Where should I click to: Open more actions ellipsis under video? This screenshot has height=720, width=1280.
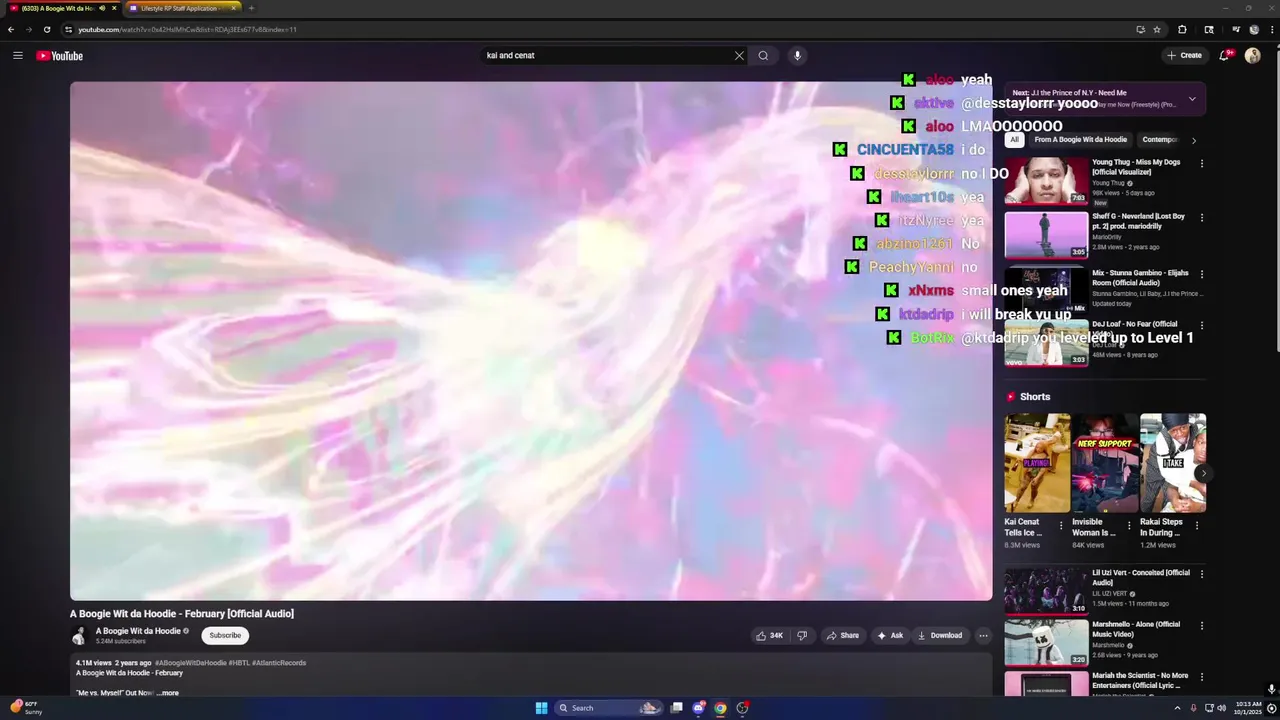coord(983,635)
